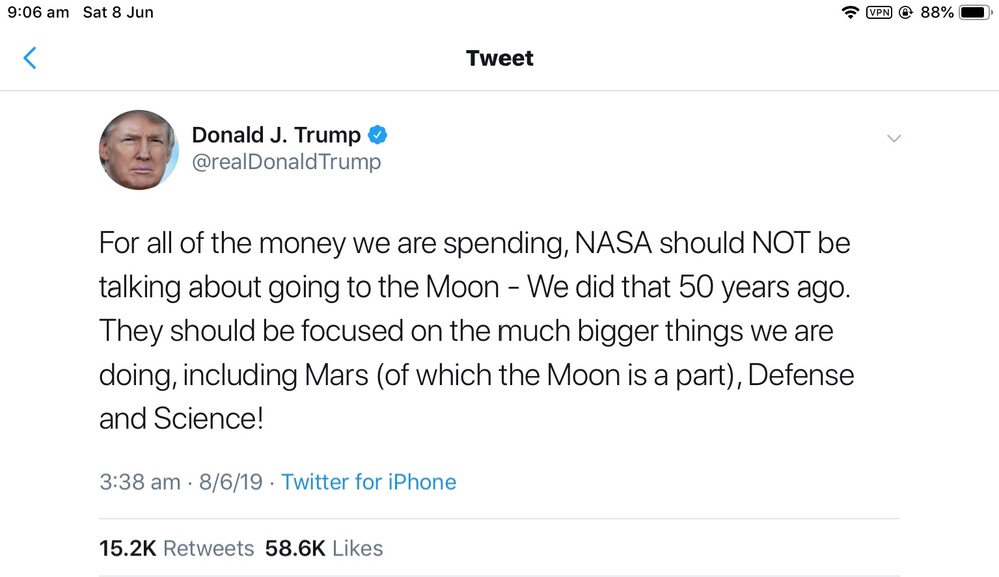This screenshot has width=999, height=577.
Task: Open the tweet options chevron menu
Action: click(894, 138)
